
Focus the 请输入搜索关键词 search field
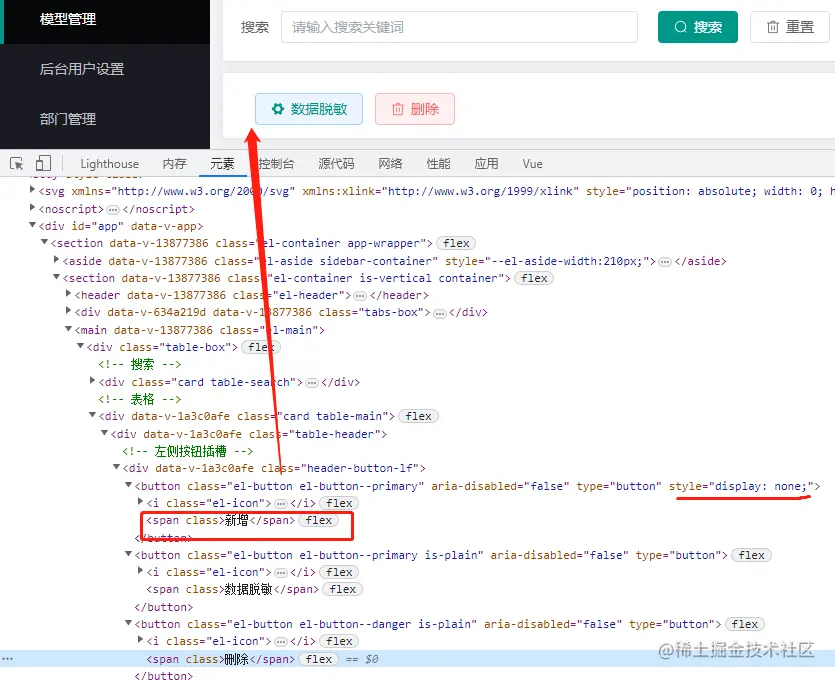point(459,27)
